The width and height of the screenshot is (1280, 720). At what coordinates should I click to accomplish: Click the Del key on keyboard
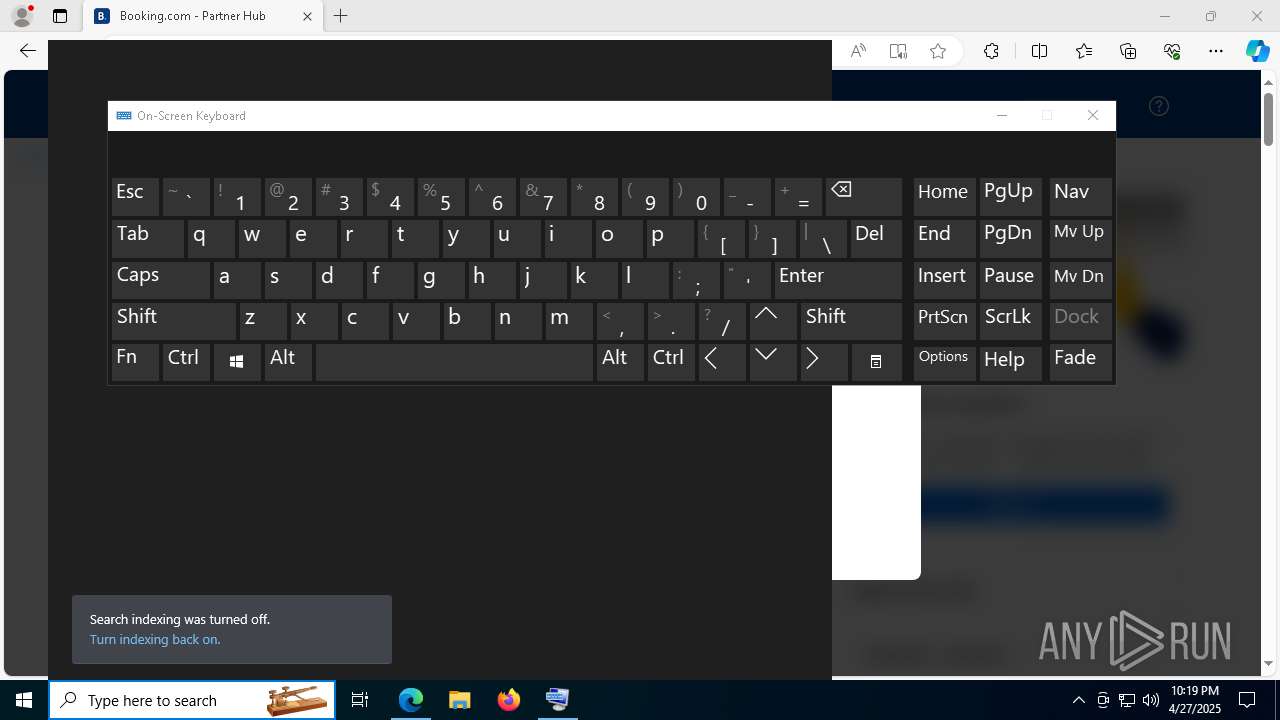click(876, 238)
